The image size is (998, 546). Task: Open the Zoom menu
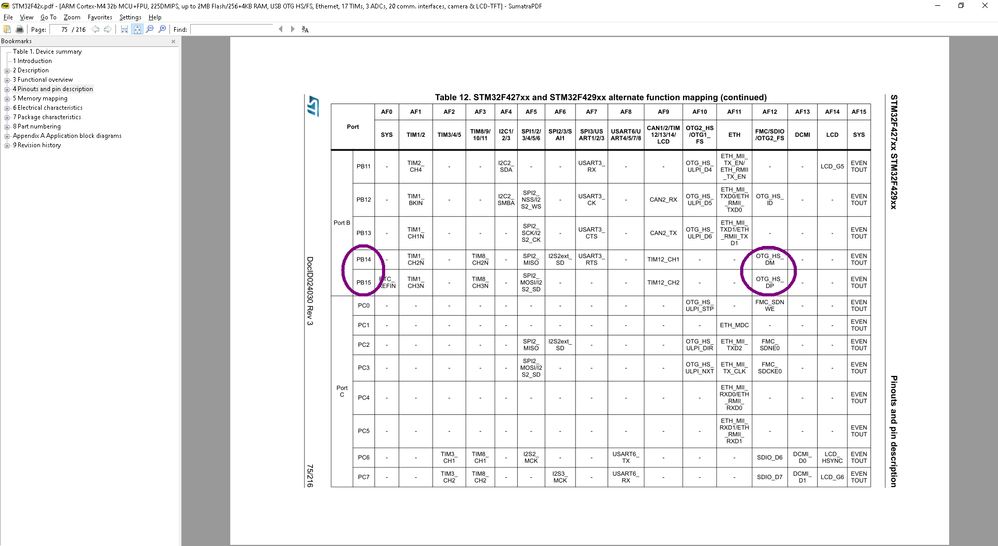72,17
